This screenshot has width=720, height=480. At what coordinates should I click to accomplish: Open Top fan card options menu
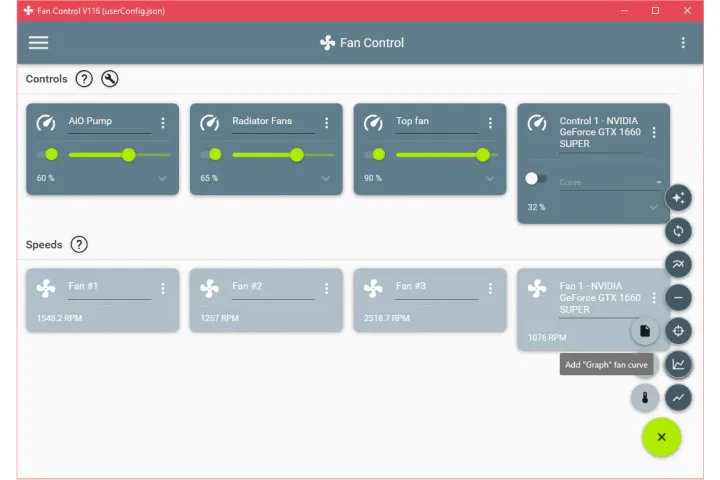coord(490,123)
